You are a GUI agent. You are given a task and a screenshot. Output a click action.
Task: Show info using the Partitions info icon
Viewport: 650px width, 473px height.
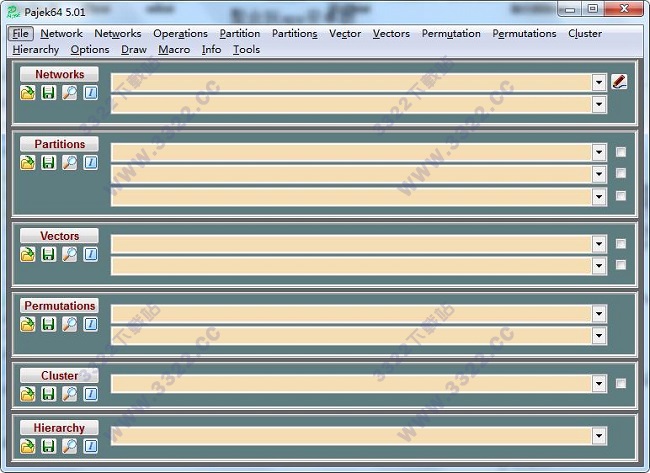pos(91,163)
